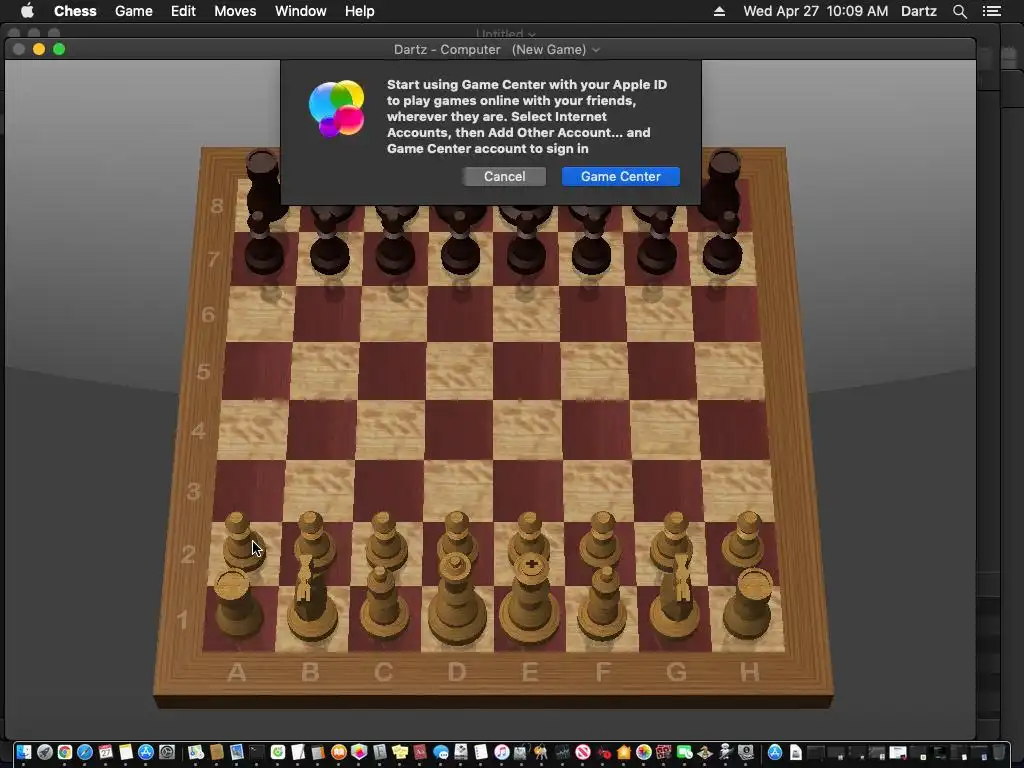1024x768 pixels.
Task: Open the Chess application menu
Action: click(75, 11)
